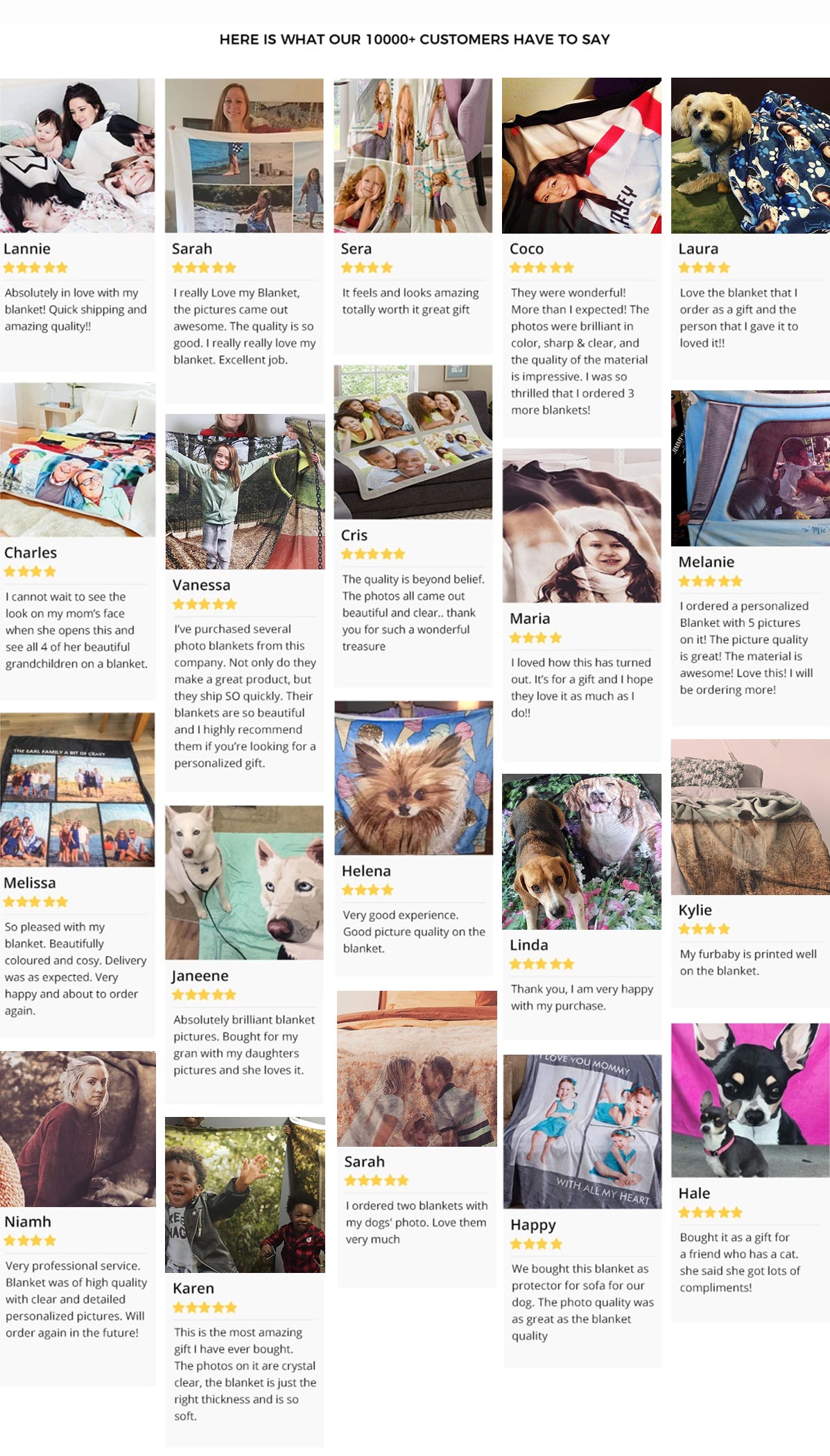Click the stars under Niamh's name

[x=30, y=1240]
